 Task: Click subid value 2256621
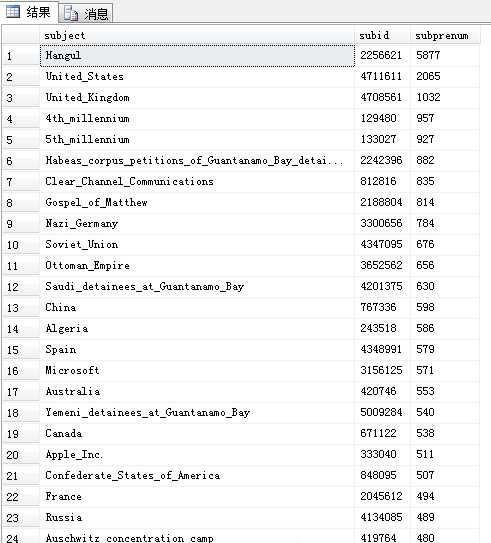coord(382,55)
